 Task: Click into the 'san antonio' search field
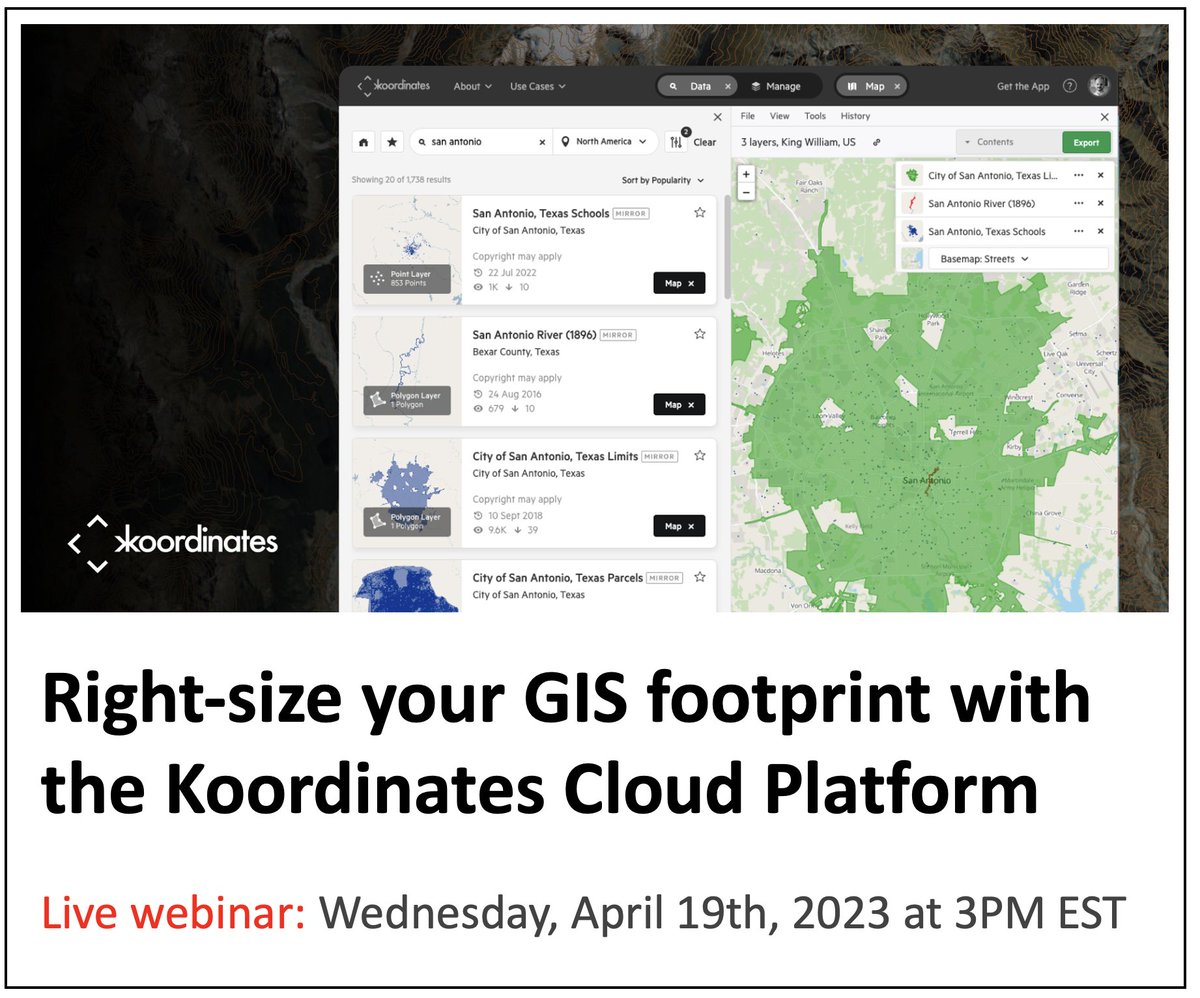pos(482,142)
